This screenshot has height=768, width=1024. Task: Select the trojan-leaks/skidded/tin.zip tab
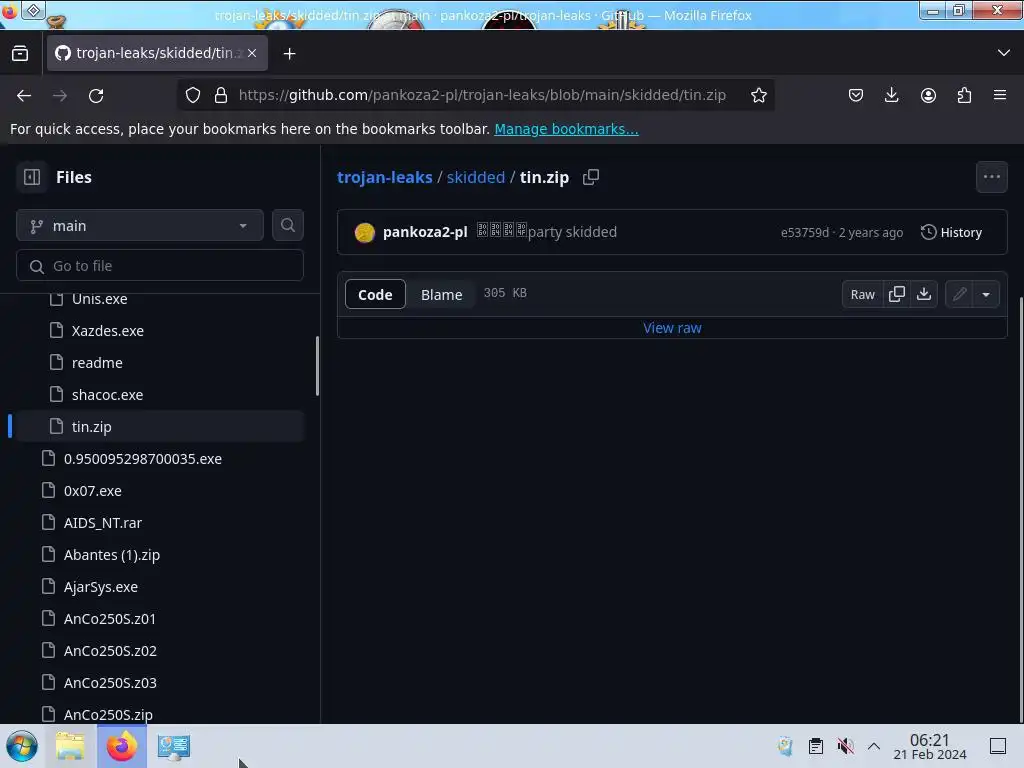(157, 53)
